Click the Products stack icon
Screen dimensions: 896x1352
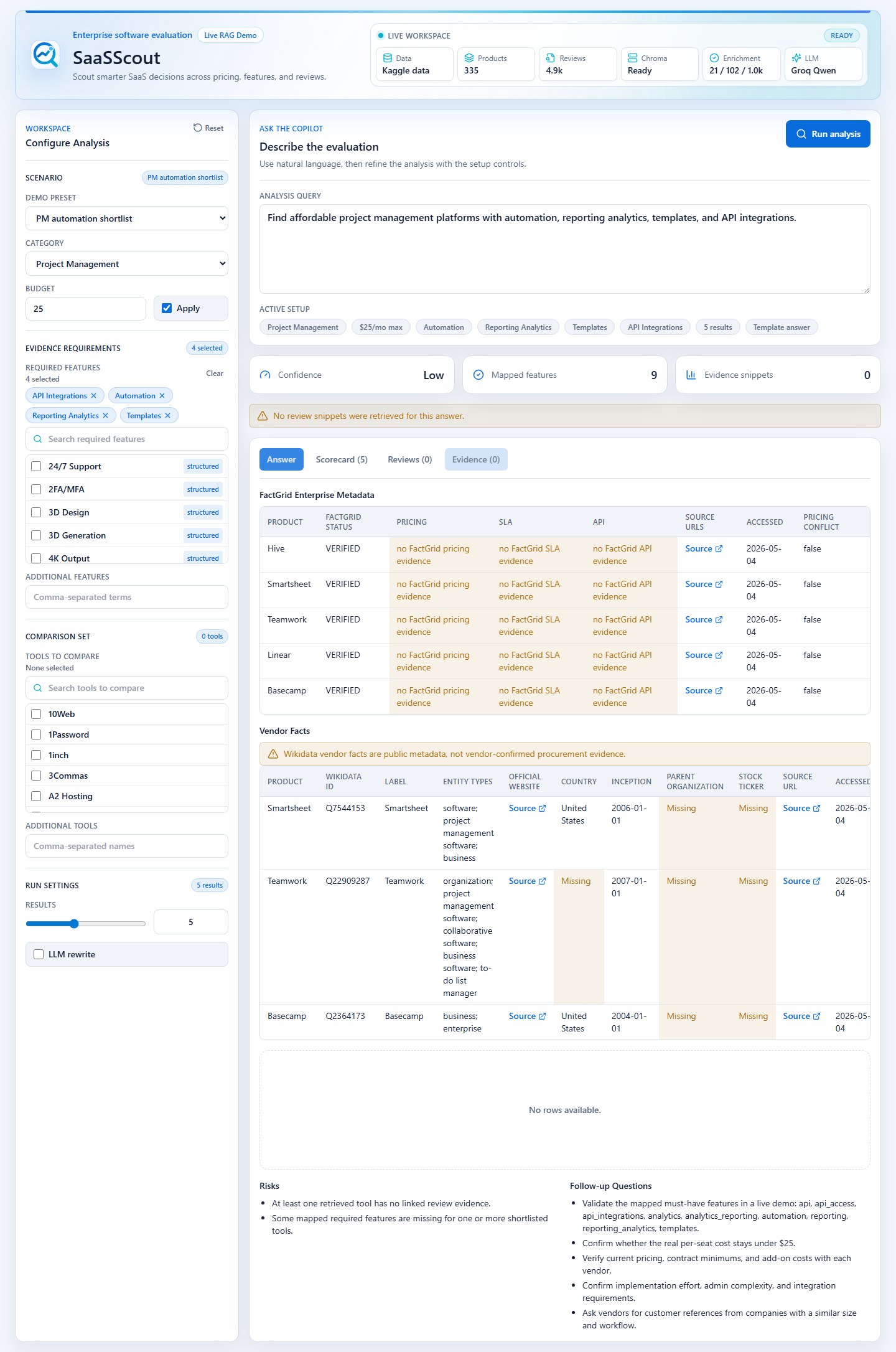[469, 58]
